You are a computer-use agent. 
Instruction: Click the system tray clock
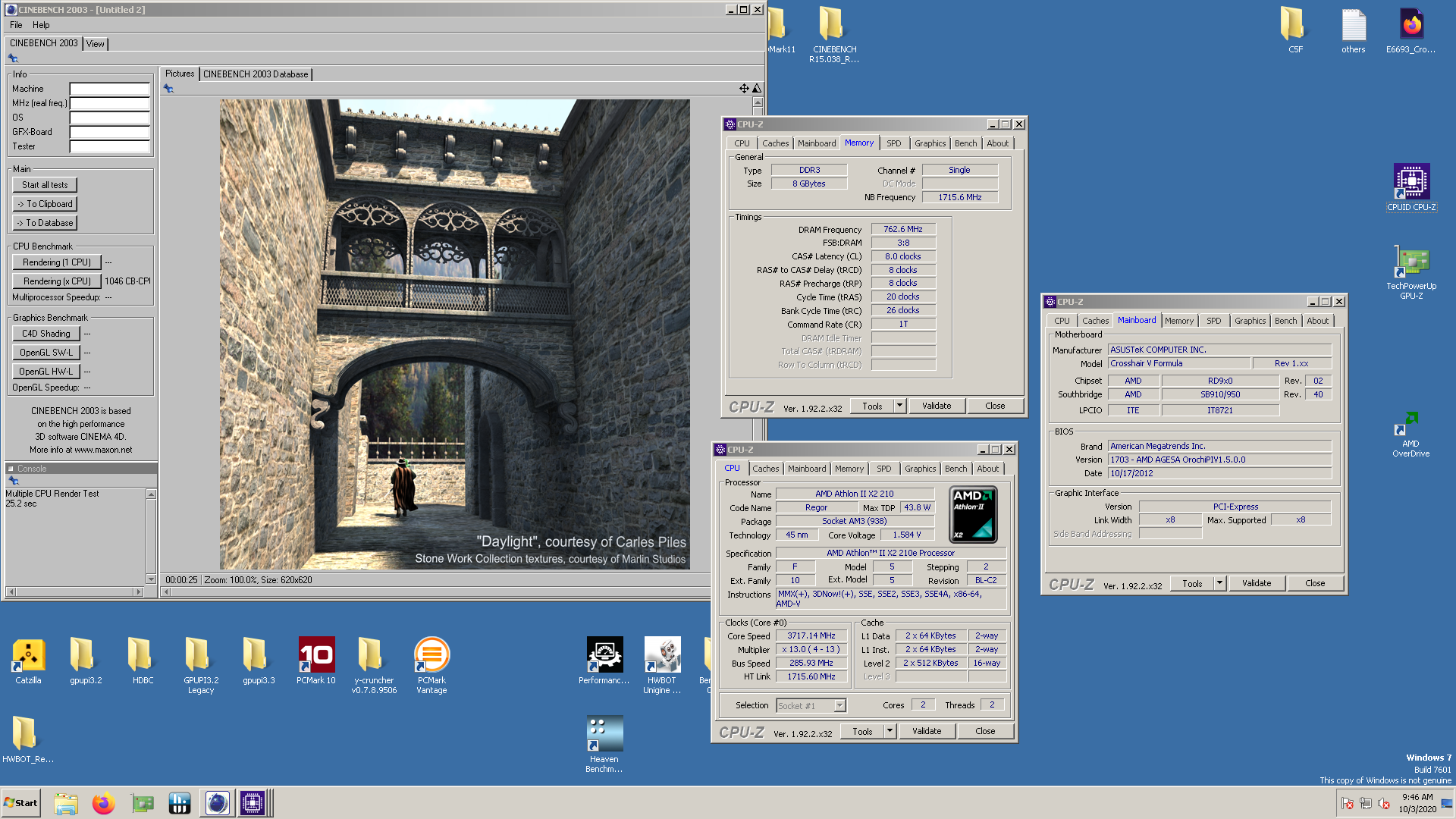(x=1417, y=803)
